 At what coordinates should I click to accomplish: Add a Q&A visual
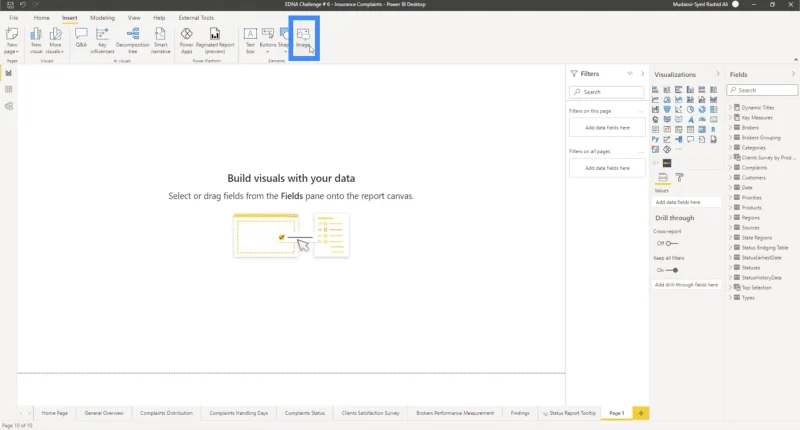pos(81,38)
